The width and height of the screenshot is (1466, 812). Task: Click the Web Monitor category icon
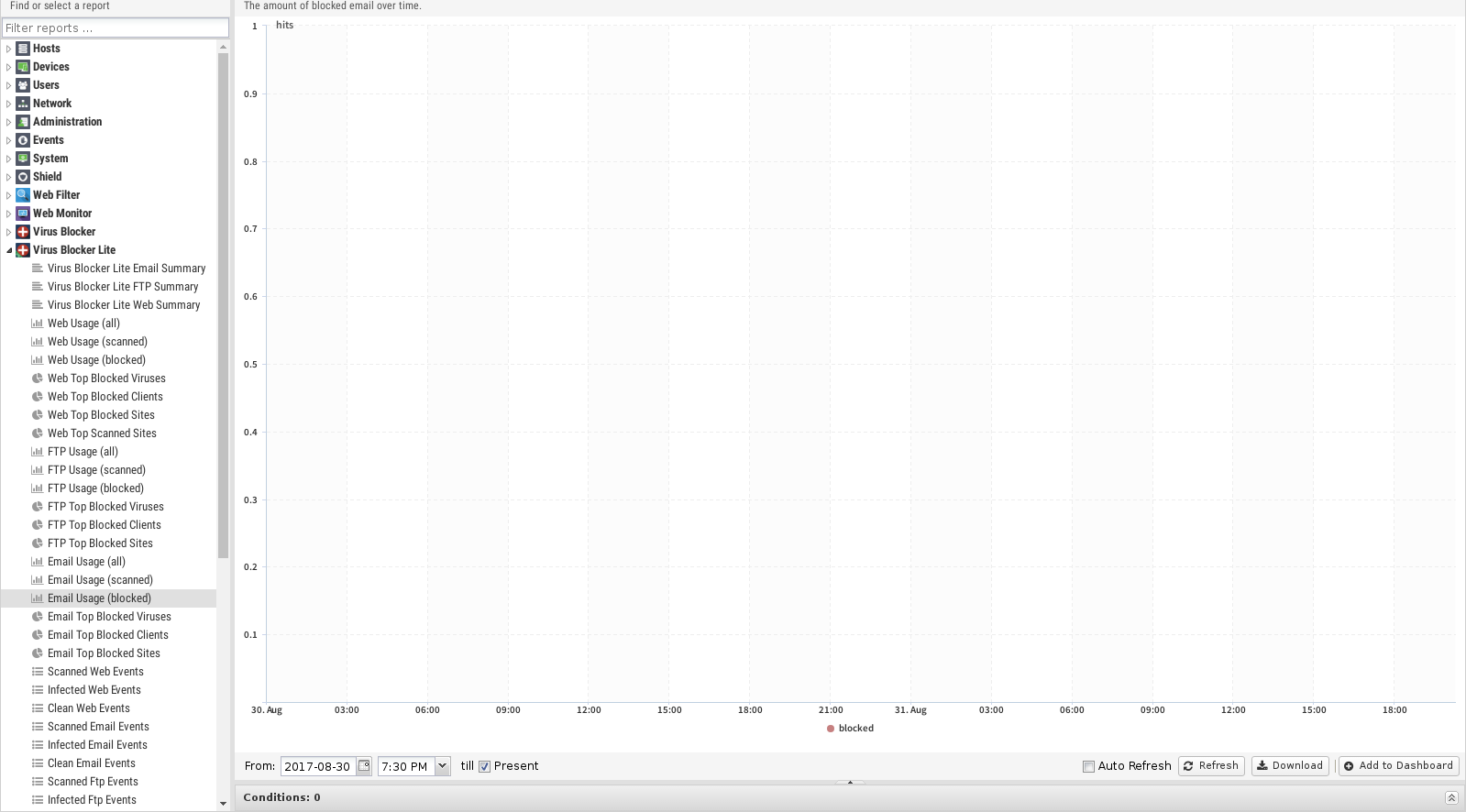(x=23, y=214)
